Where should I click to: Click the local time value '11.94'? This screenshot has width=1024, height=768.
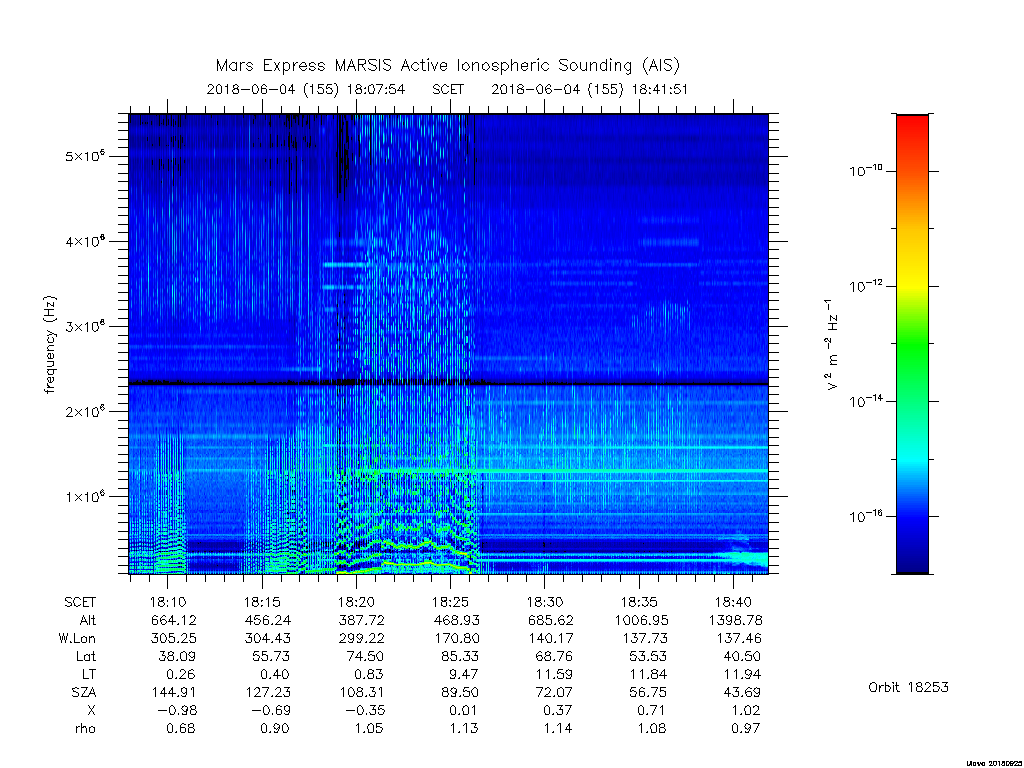pos(743,674)
